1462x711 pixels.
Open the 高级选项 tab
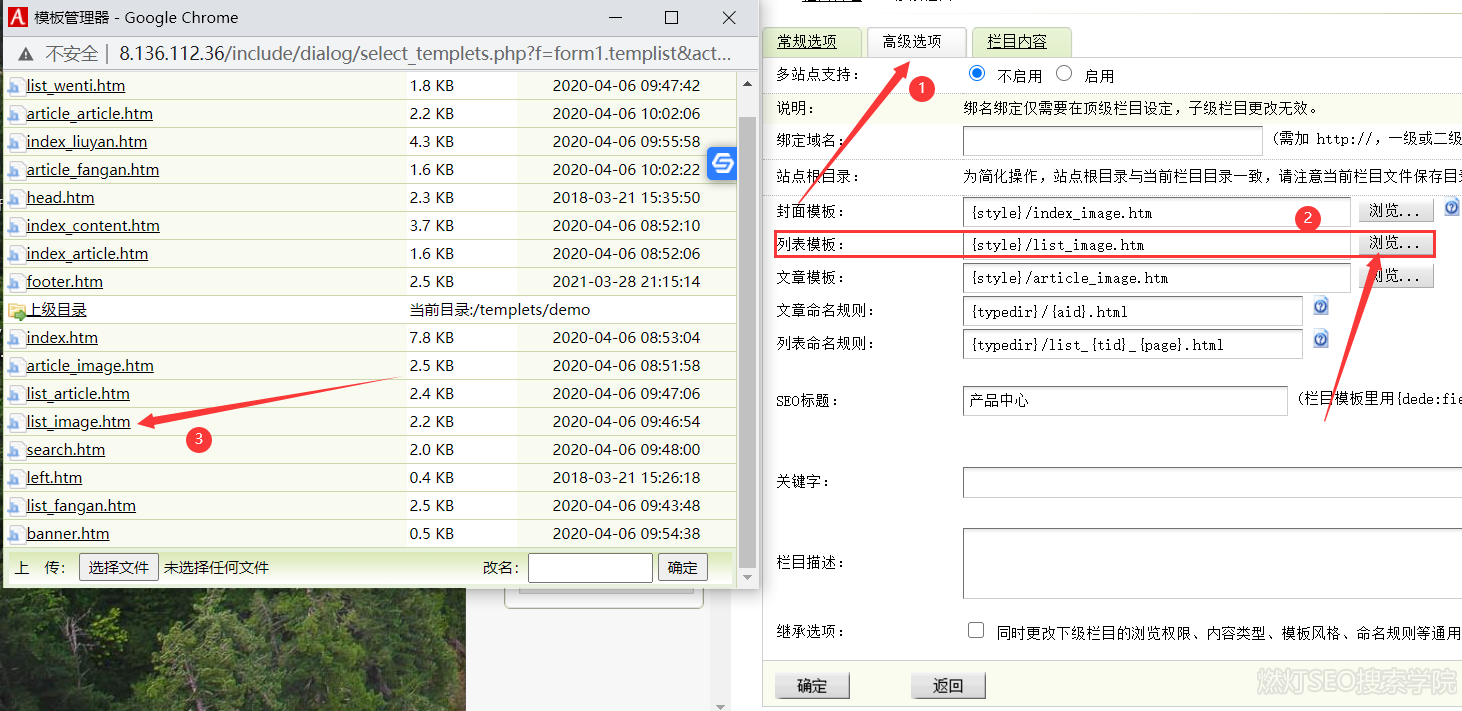(912, 42)
